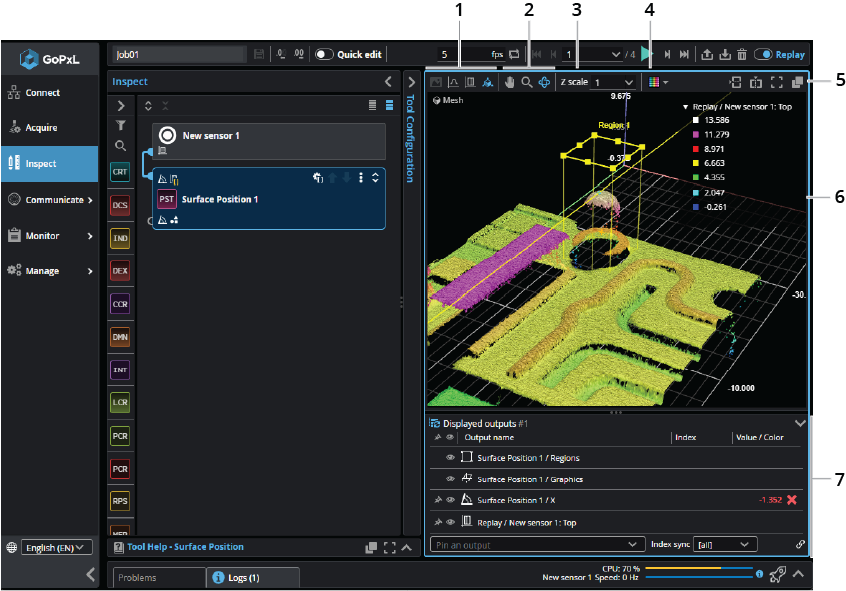This screenshot has width=846, height=591.
Task: Hide Surface Position 1 / Regions output
Action: [x=450, y=458]
